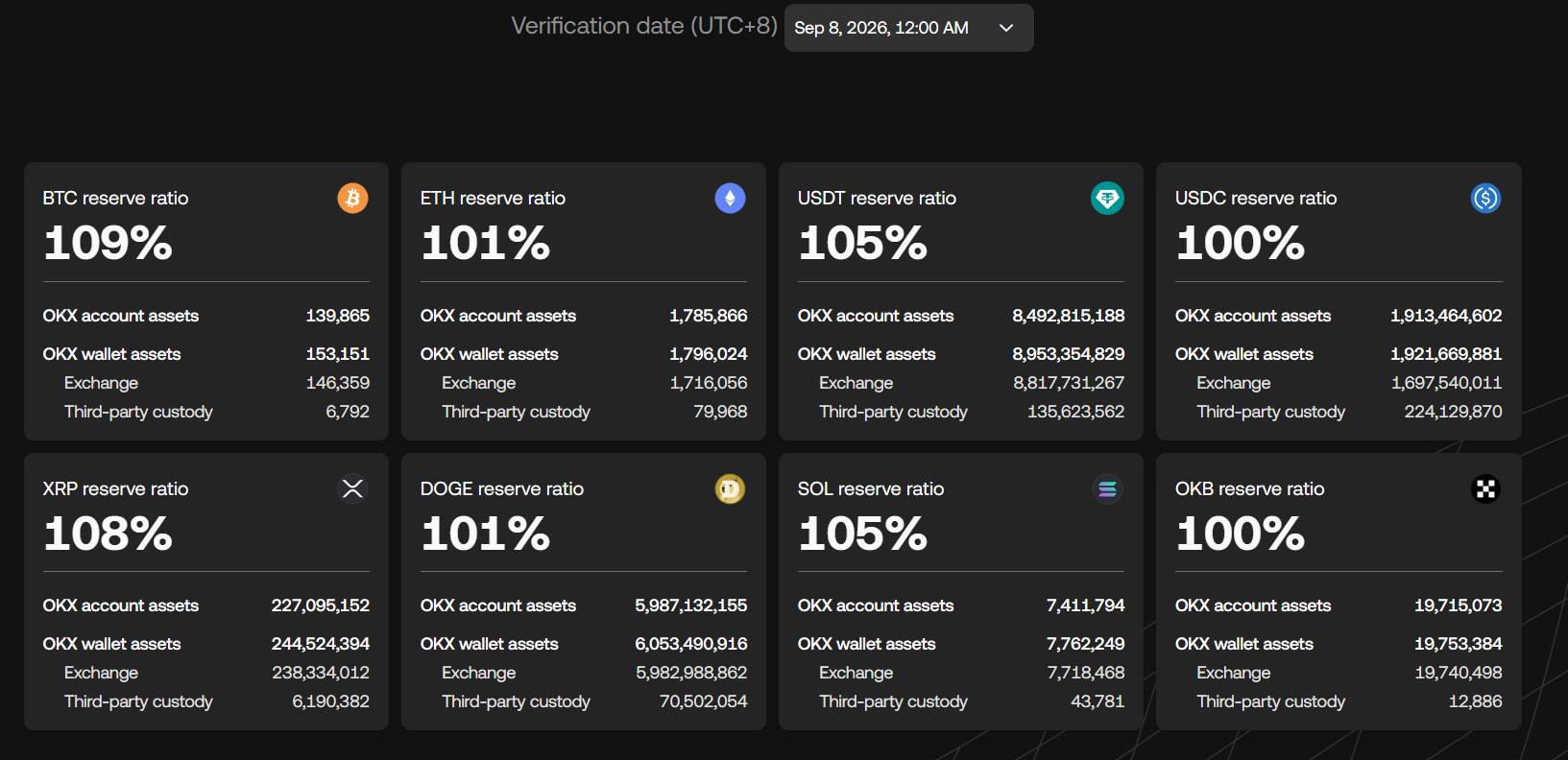Click the 108% XRP ratio value
Image resolution: width=1568 pixels, height=760 pixels.
[109, 534]
